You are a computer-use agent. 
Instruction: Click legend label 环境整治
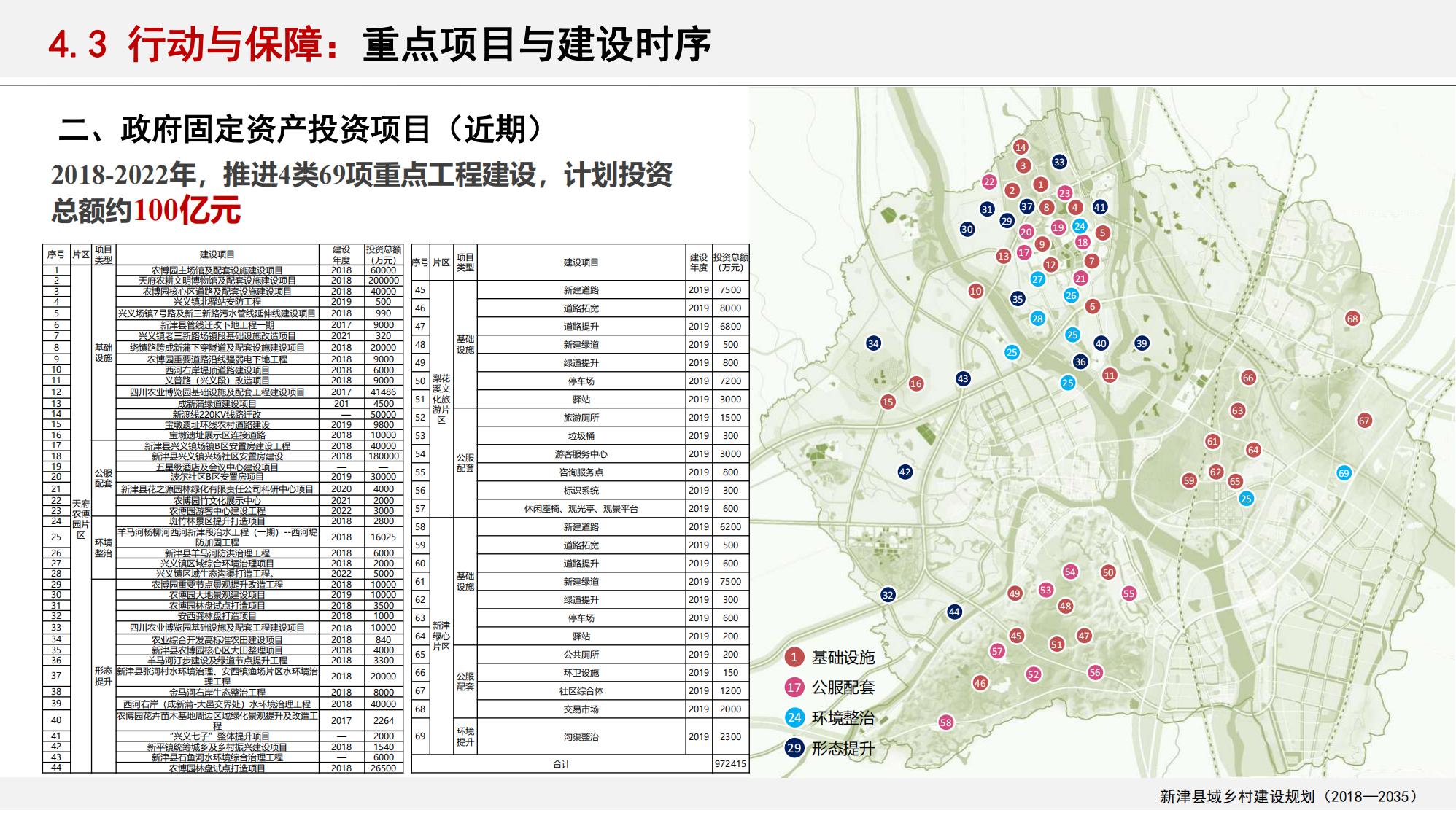click(x=843, y=717)
